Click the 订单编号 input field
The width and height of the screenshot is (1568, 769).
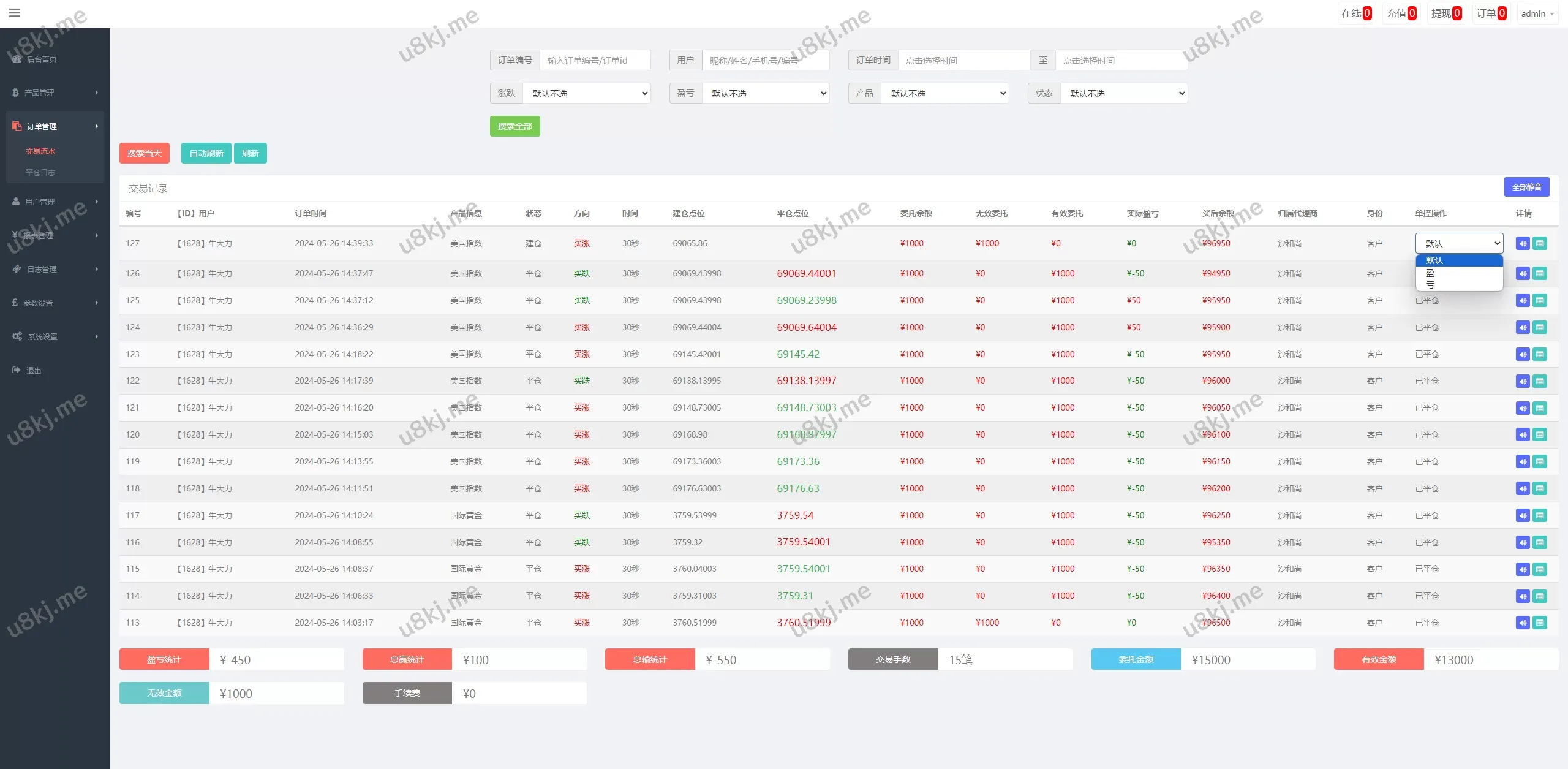594,61
